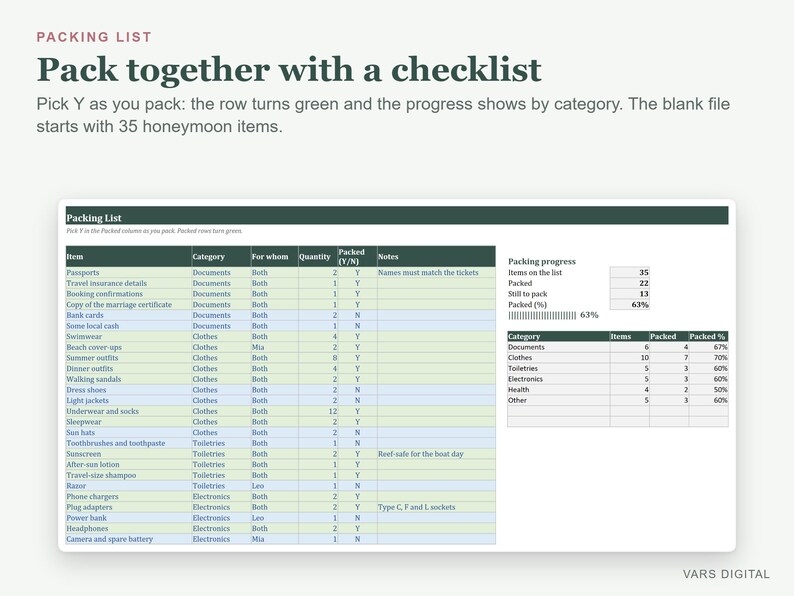Click 'Clothes' in the category summary table
The image size is (794, 596).
pos(559,357)
